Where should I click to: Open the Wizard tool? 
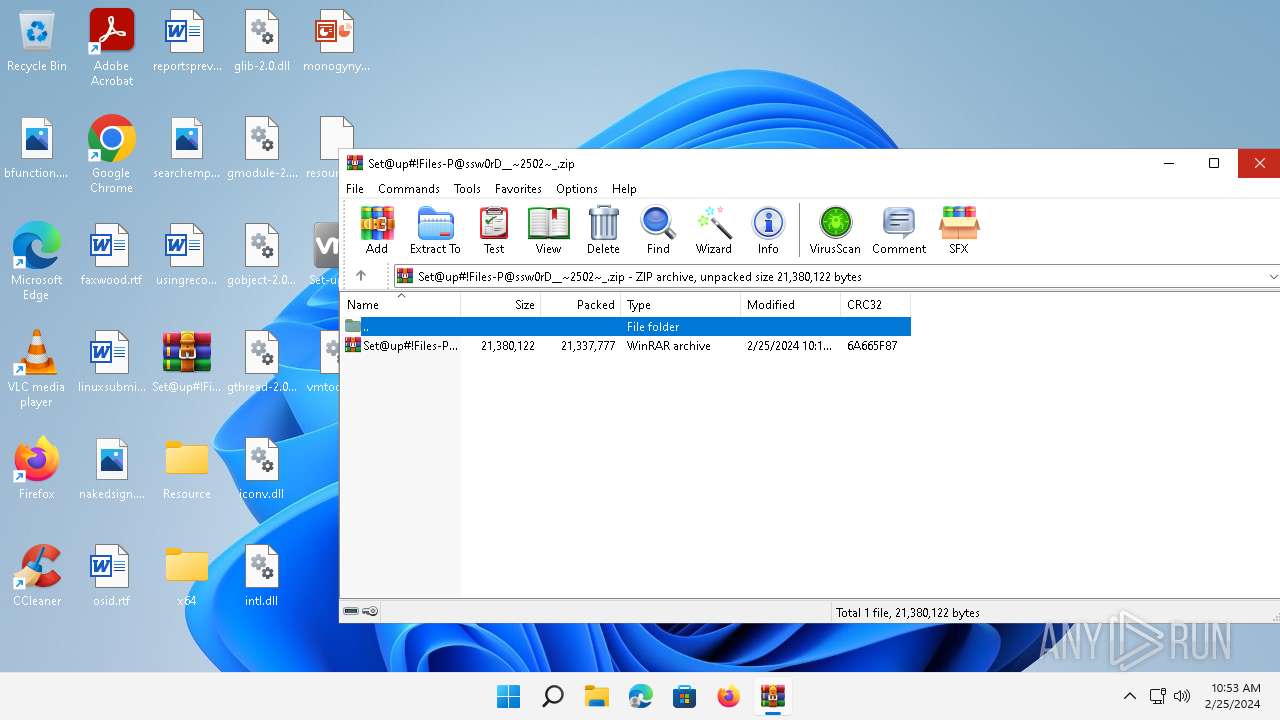(714, 231)
